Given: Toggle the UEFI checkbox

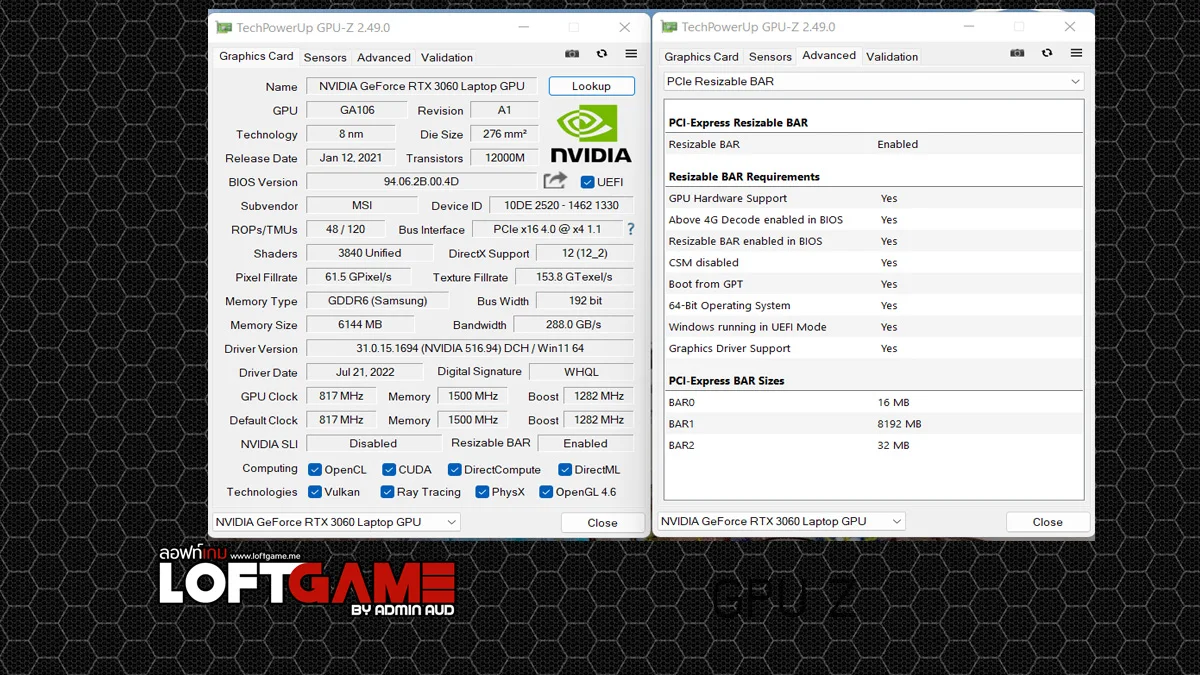Looking at the screenshot, I should (x=587, y=182).
